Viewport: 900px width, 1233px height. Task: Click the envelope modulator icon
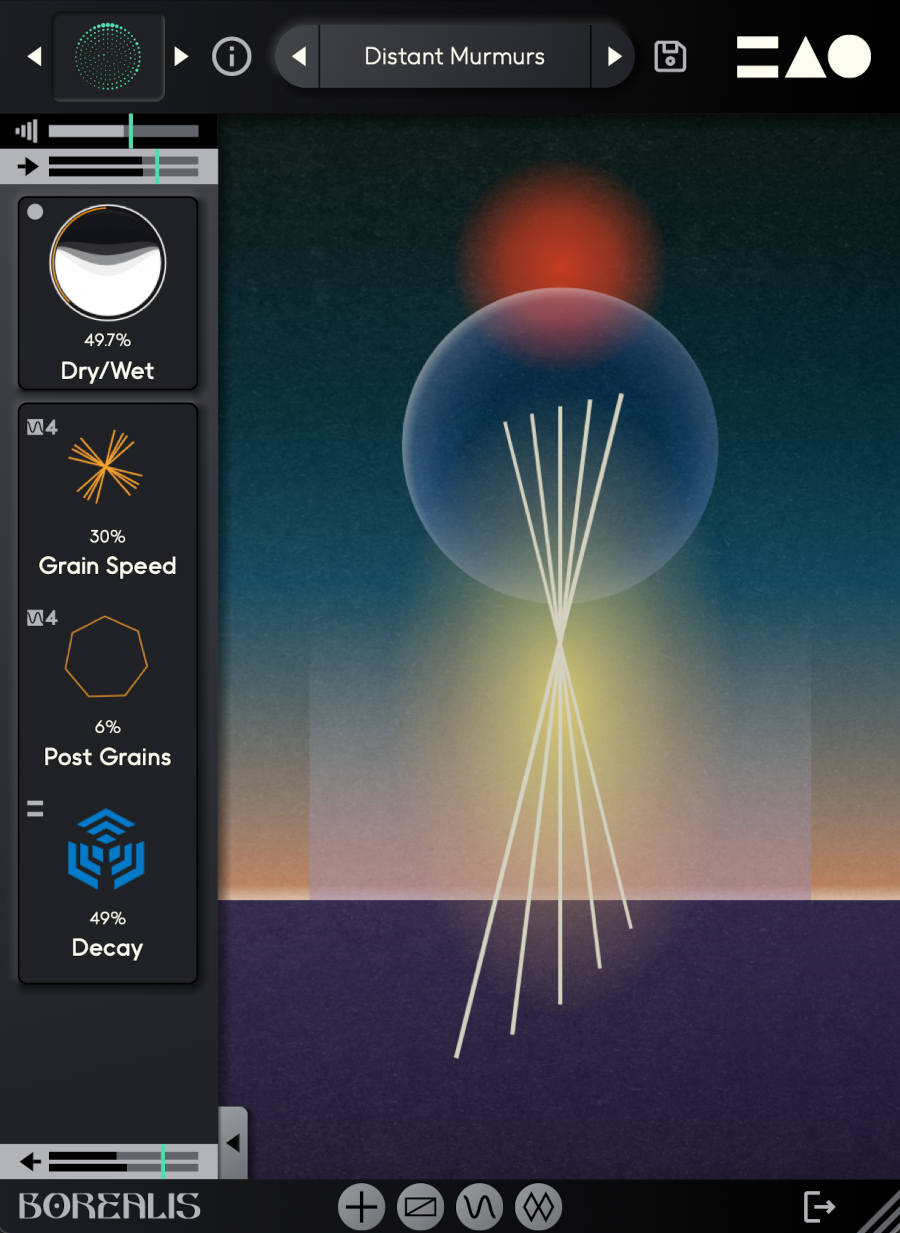point(421,1206)
